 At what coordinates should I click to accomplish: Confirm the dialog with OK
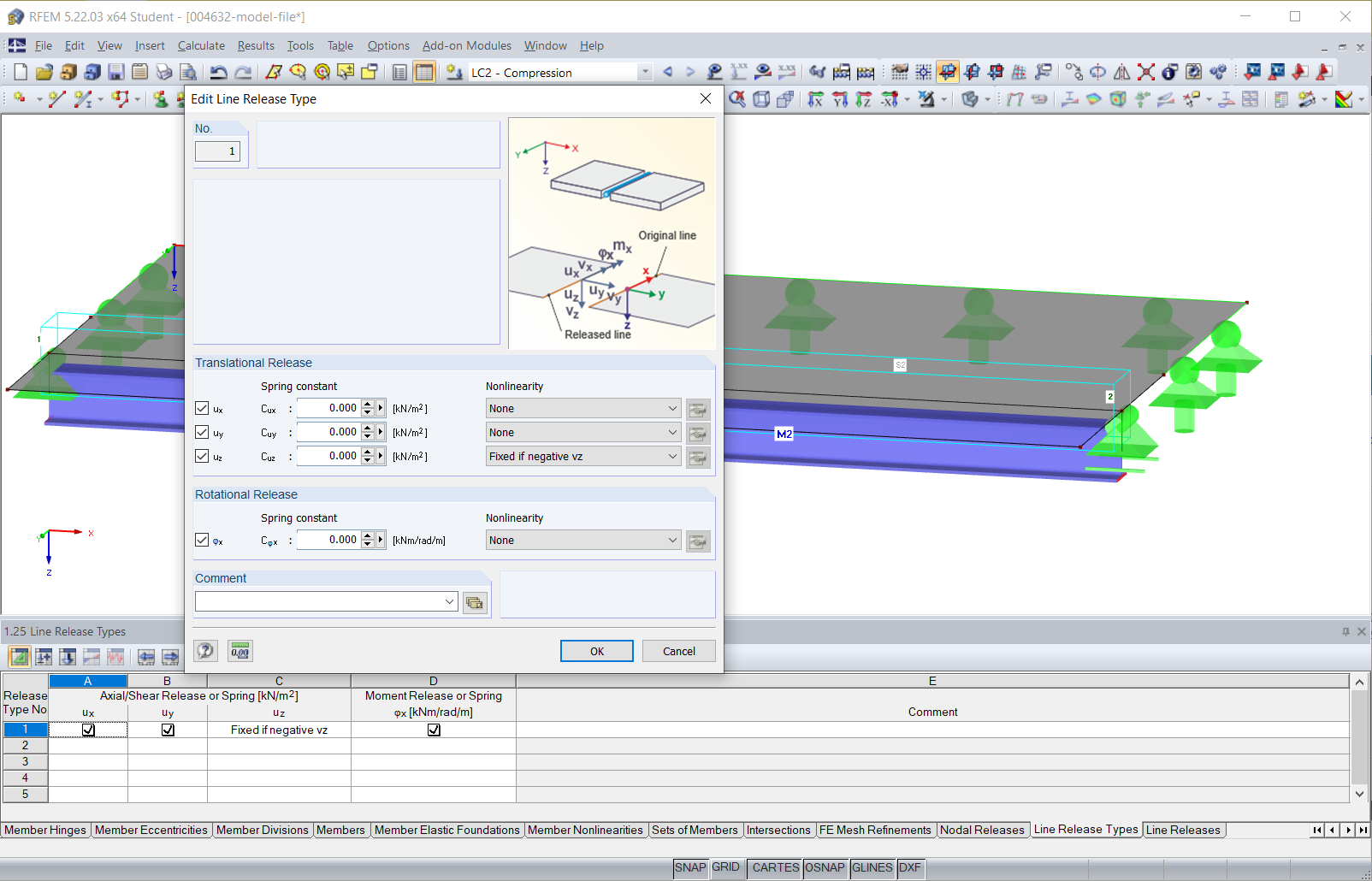point(597,651)
